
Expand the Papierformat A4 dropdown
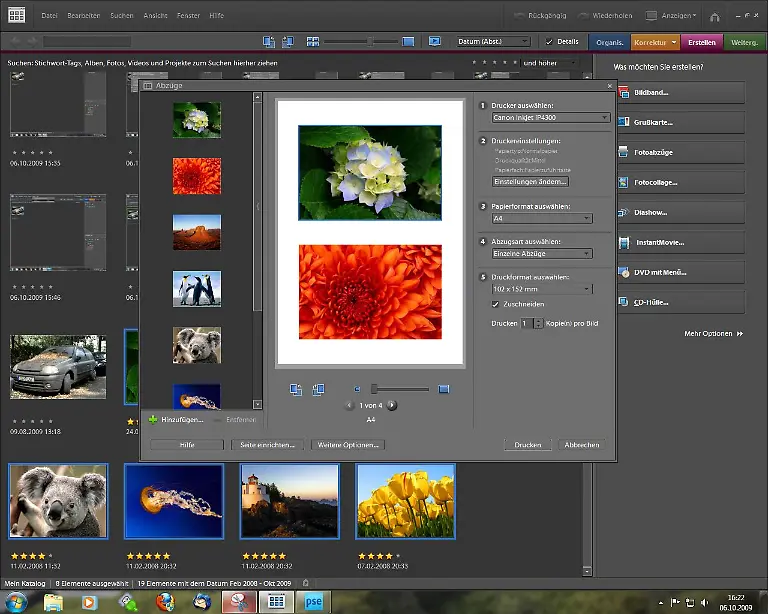[x=541, y=218]
